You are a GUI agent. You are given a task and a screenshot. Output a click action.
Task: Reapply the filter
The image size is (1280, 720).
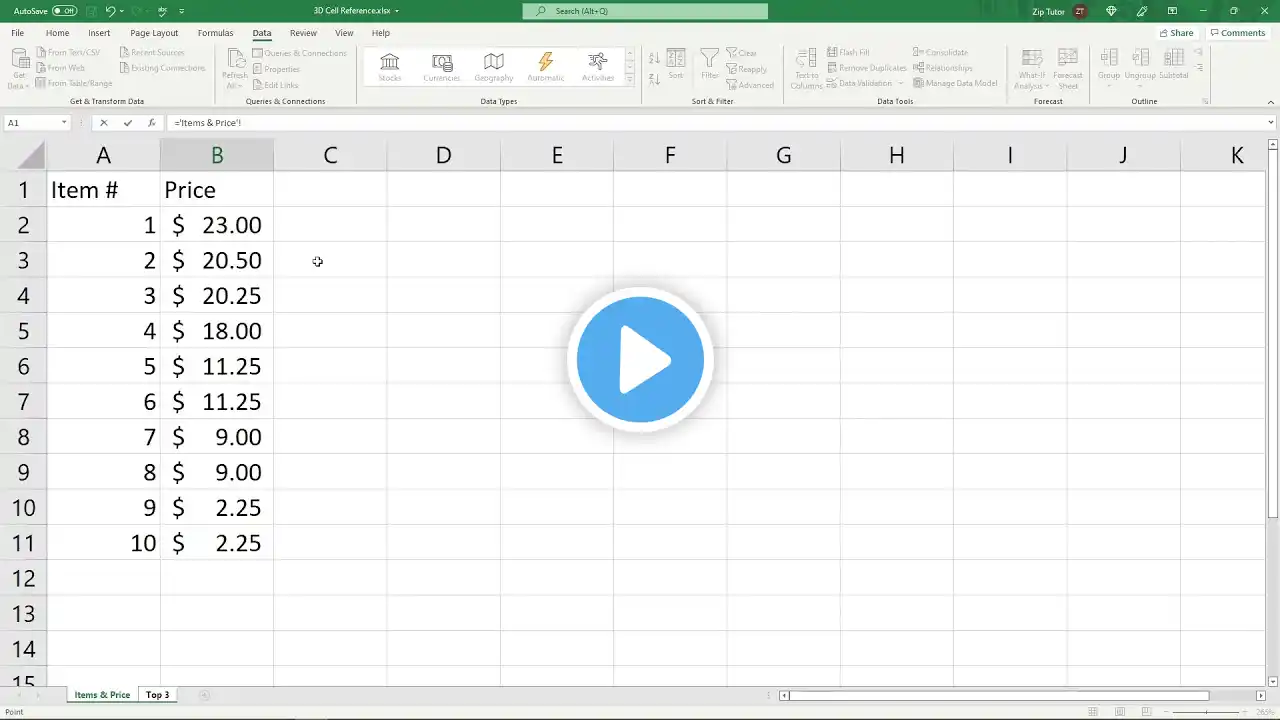[x=747, y=69]
